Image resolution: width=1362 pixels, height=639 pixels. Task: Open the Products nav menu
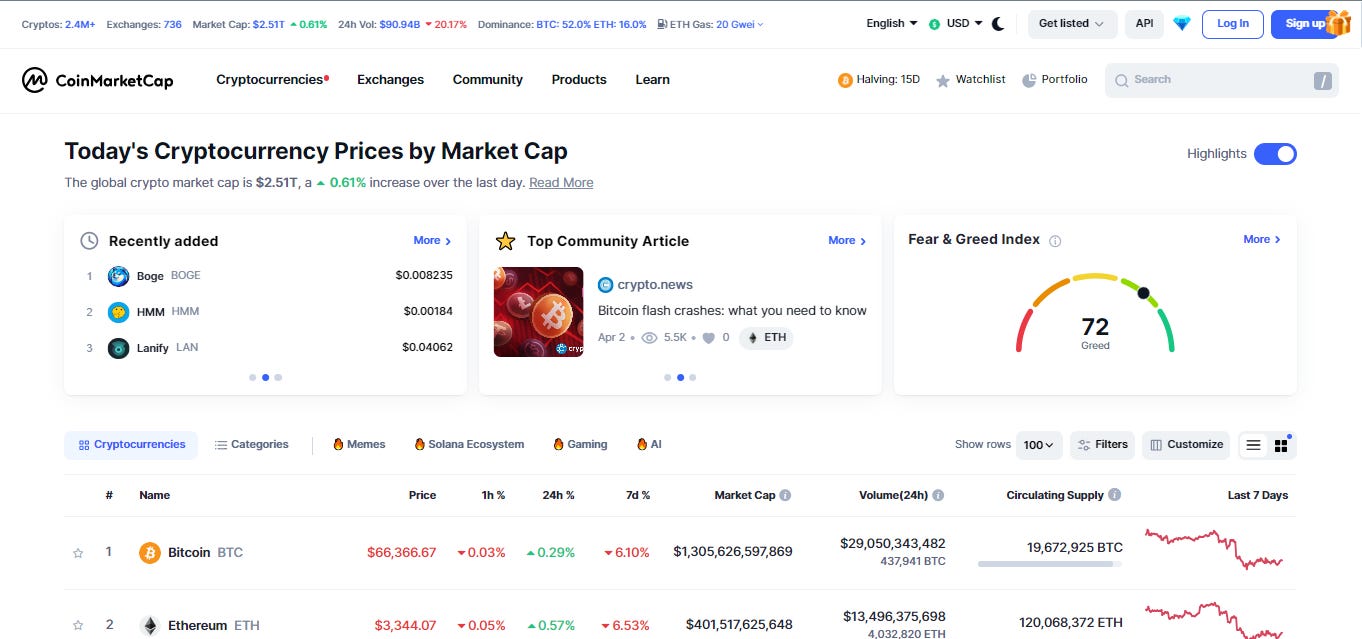[579, 80]
